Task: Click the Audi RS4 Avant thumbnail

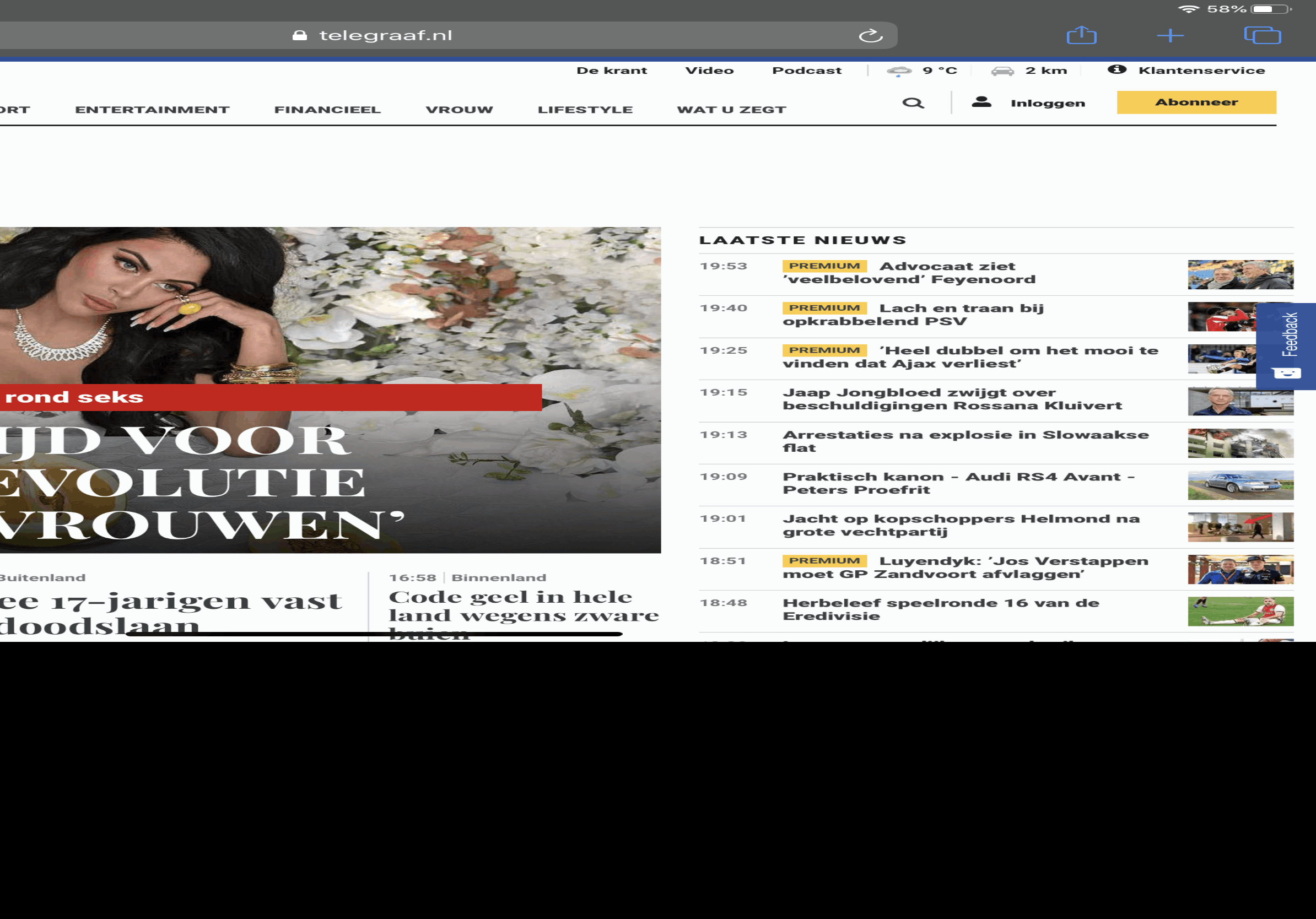Action: pos(1240,485)
